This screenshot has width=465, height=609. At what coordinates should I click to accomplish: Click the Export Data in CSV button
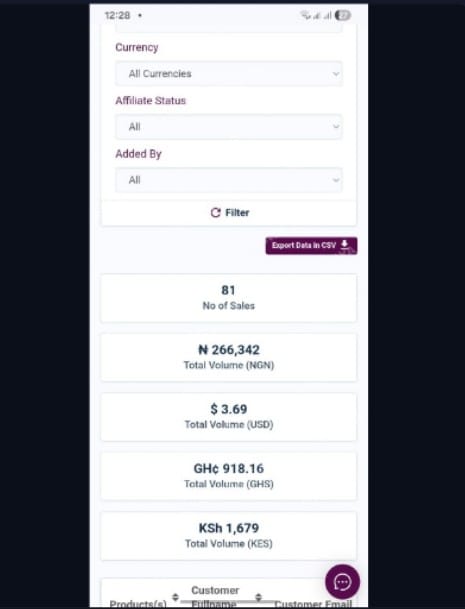[311, 245]
